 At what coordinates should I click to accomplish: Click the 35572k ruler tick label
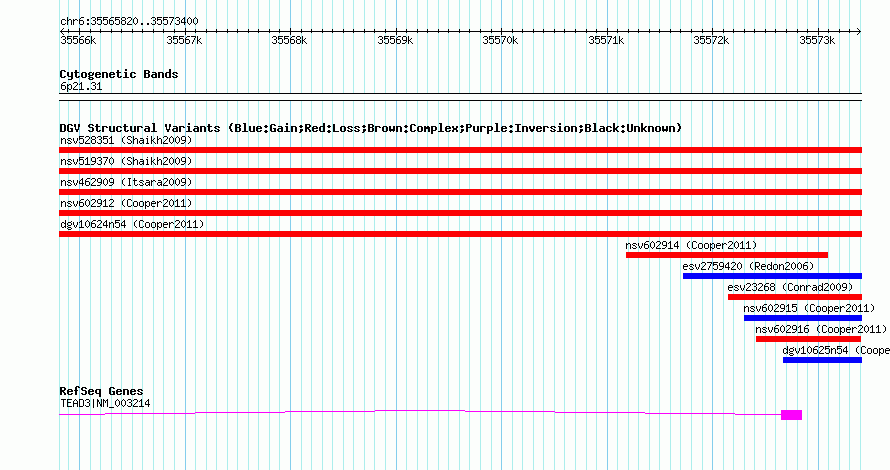pos(711,40)
